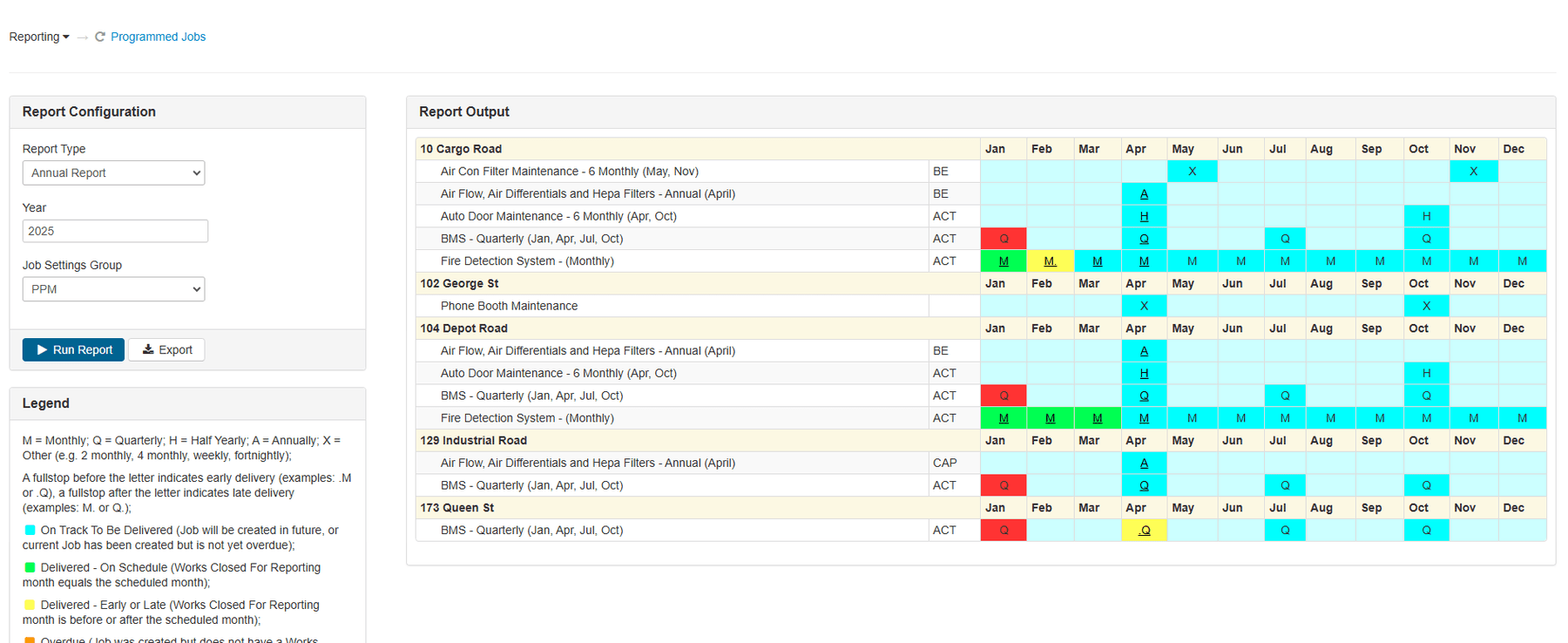This screenshot has height=643, width=1568.
Task: Open yellow April .Q cell for 173 Queen St
Action: click(x=1144, y=531)
